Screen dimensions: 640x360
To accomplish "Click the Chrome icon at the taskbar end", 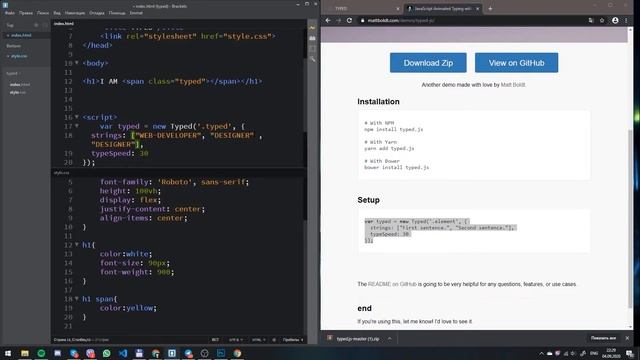I will tap(237, 353).
